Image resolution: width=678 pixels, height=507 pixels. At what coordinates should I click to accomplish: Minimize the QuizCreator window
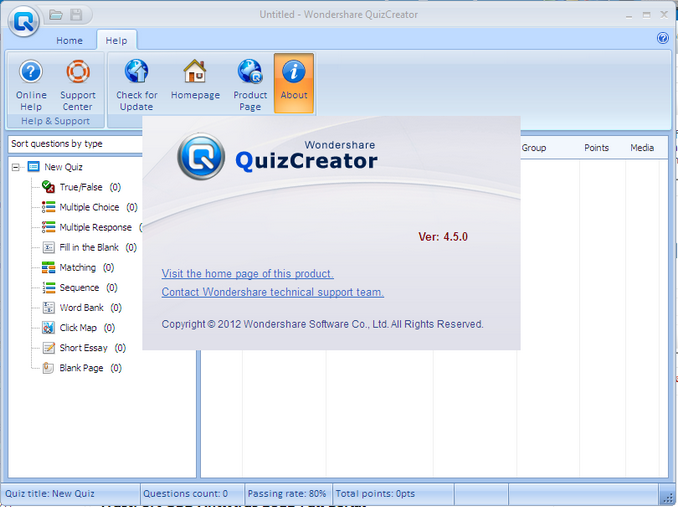click(x=628, y=16)
